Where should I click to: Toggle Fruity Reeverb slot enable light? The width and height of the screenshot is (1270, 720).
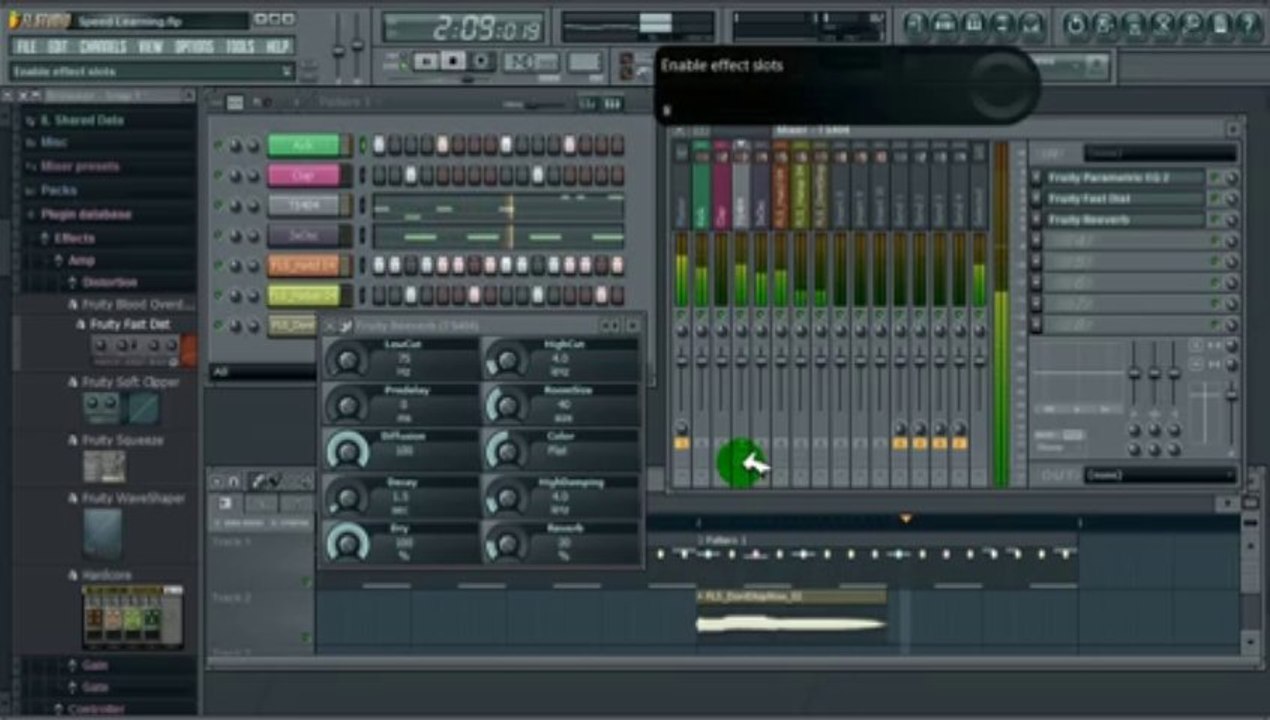click(x=1215, y=219)
